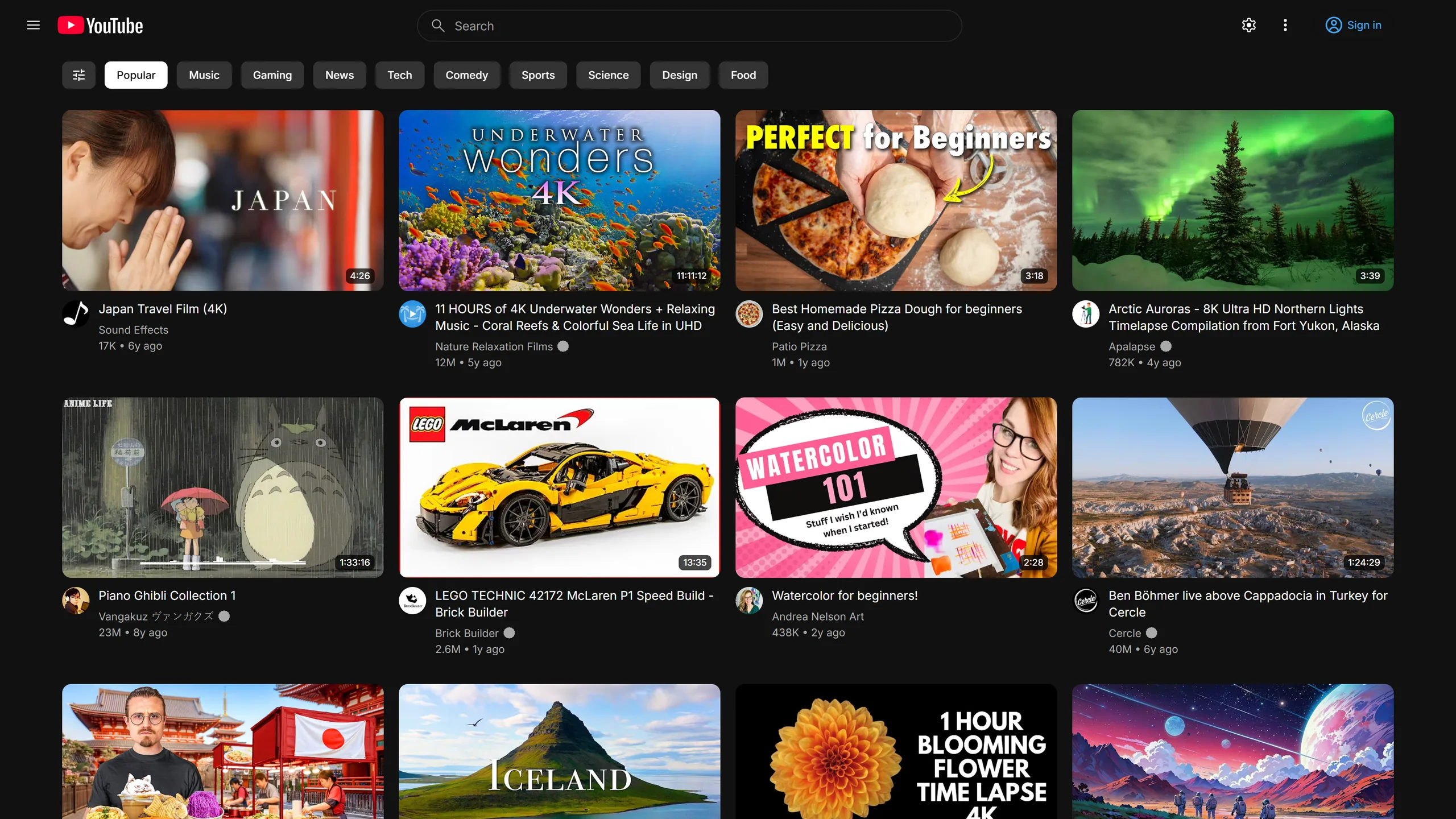Image resolution: width=1456 pixels, height=819 pixels.
Task: Click the Sign in button
Action: tap(1353, 25)
